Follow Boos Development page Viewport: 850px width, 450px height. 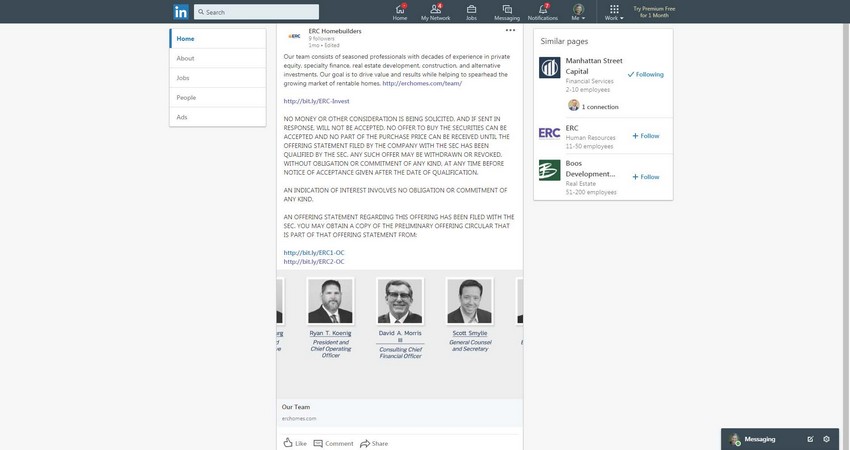click(645, 177)
